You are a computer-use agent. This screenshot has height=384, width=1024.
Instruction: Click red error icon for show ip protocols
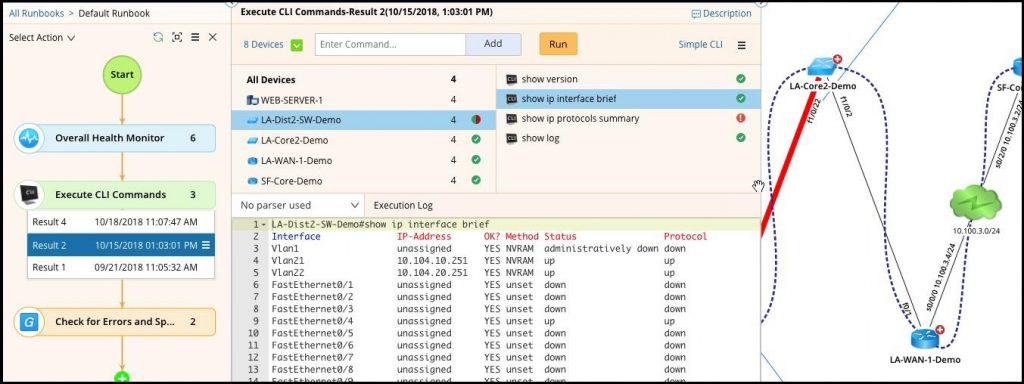[741, 118]
